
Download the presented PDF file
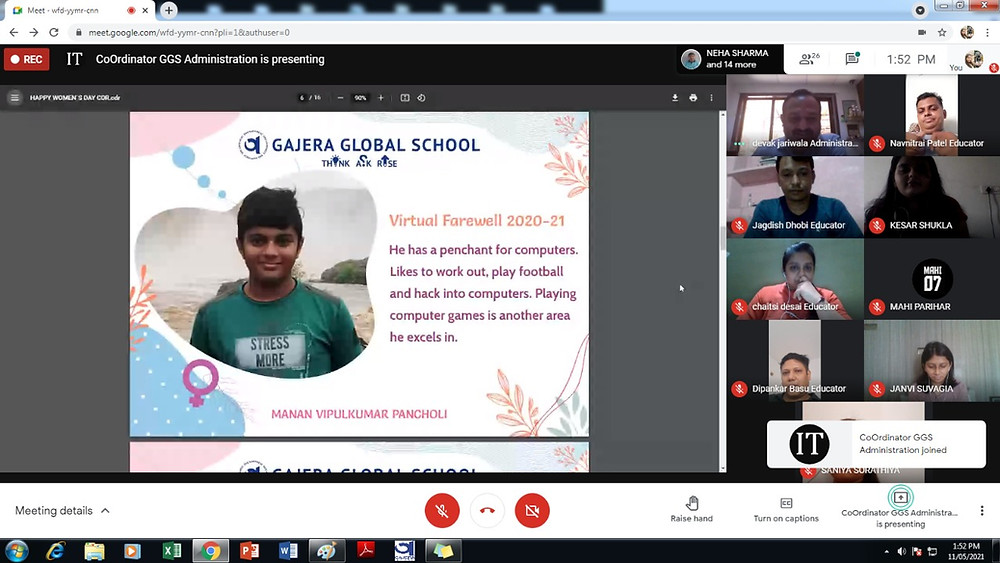click(675, 98)
